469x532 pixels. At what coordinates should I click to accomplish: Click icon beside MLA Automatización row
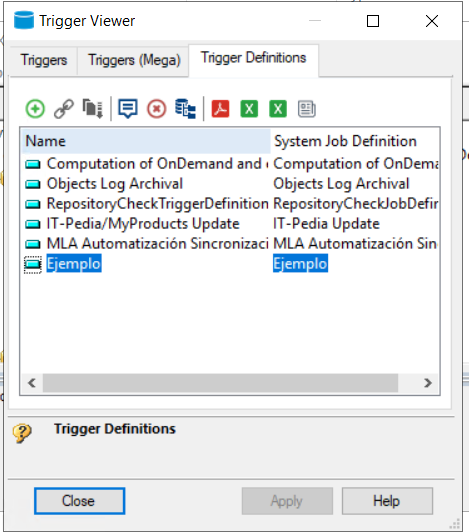(x=33, y=244)
